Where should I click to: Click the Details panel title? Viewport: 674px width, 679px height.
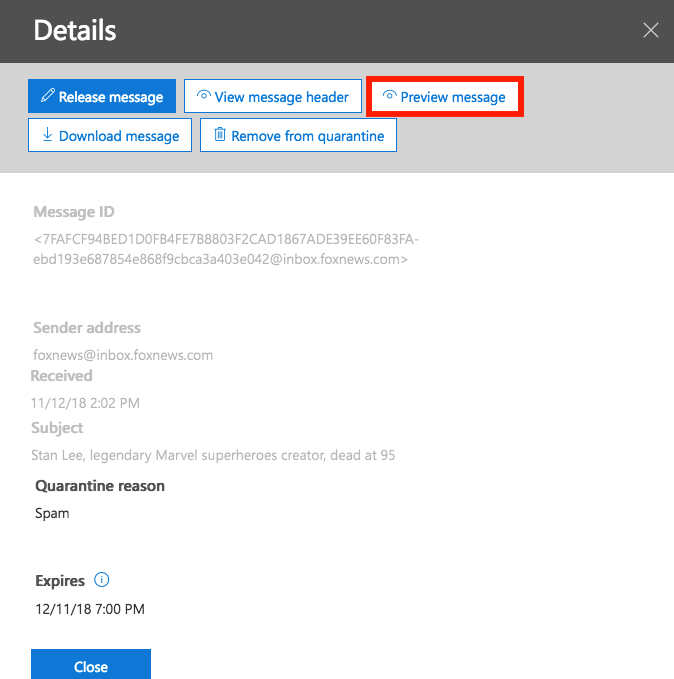[x=75, y=31]
